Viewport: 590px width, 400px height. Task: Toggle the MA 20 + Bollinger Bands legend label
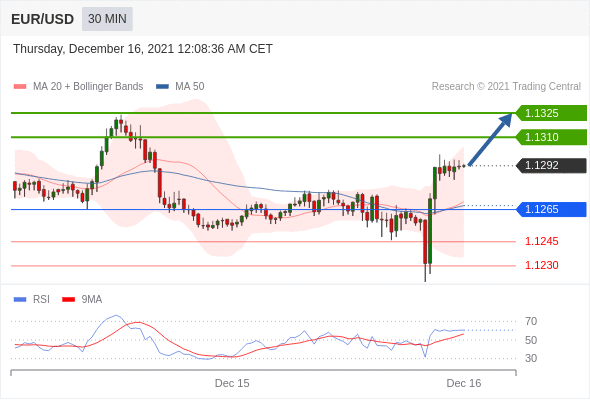click(88, 87)
